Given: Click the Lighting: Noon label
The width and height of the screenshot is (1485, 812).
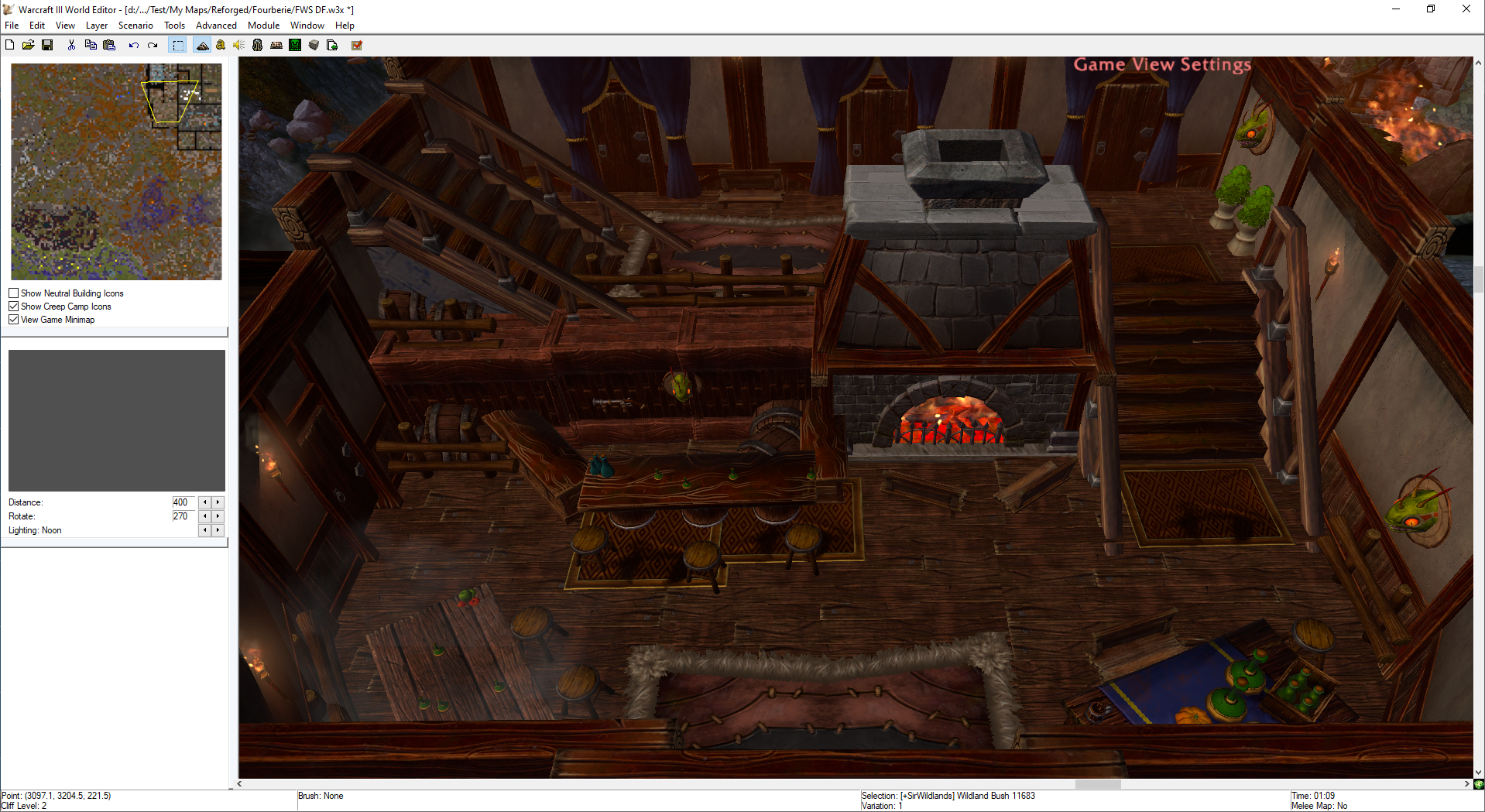Looking at the screenshot, I should pos(35,530).
